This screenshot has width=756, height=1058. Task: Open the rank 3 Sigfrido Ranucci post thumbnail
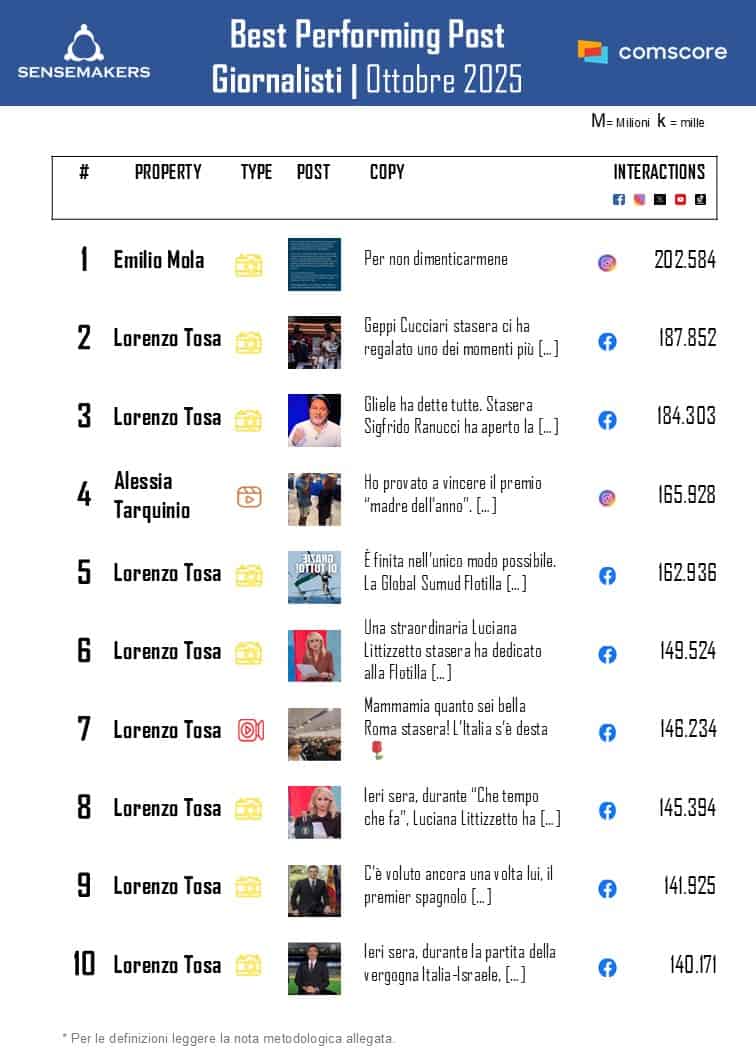(x=314, y=420)
